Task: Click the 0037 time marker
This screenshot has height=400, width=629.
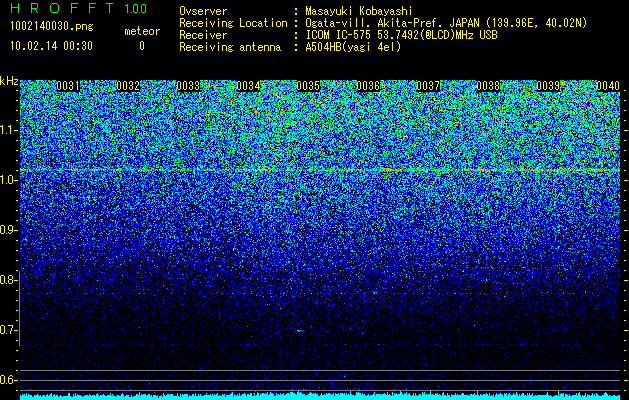Action: pyautogui.click(x=428, y=86)
